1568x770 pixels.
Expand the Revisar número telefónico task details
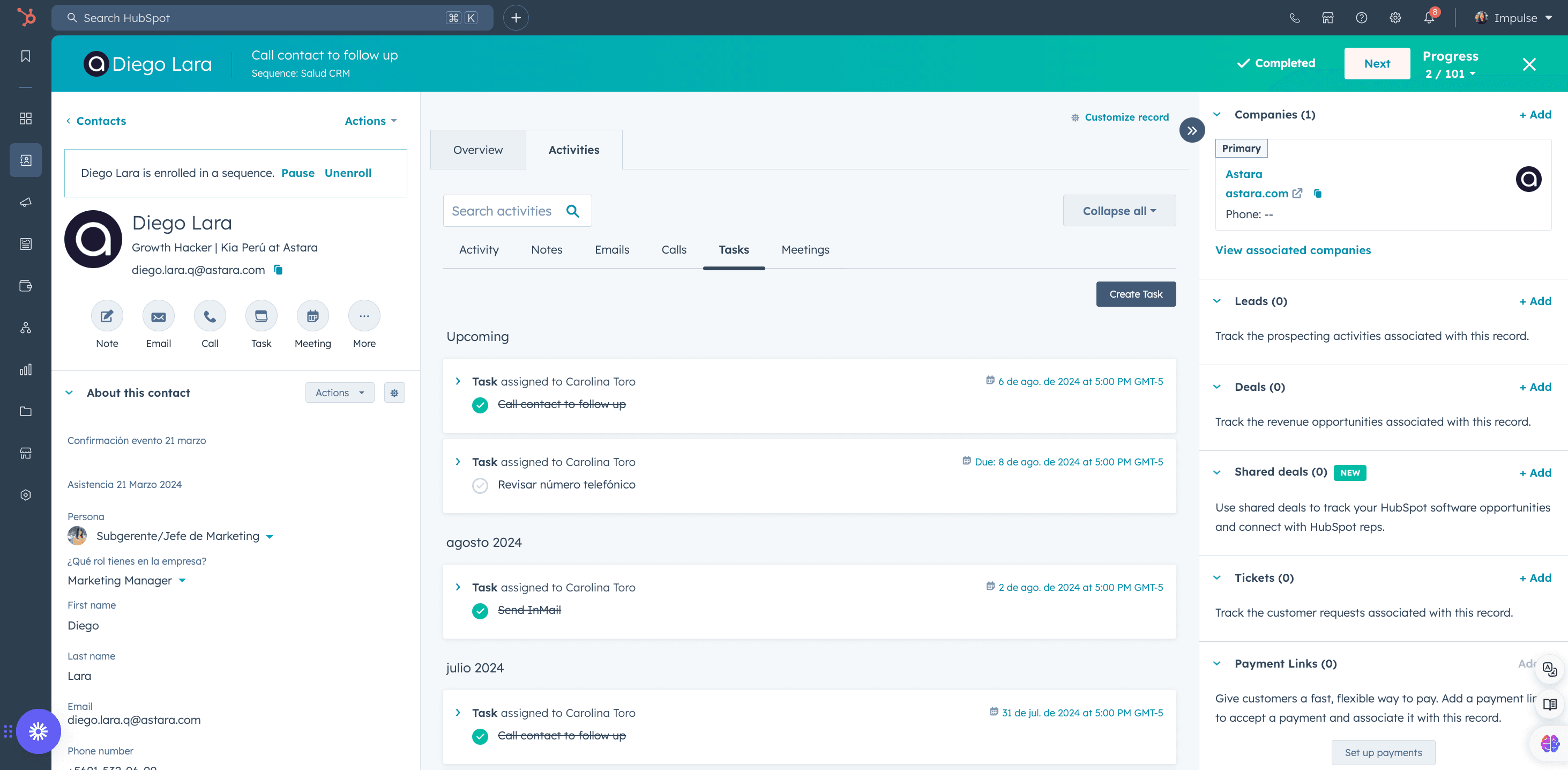tap(458, 462)
